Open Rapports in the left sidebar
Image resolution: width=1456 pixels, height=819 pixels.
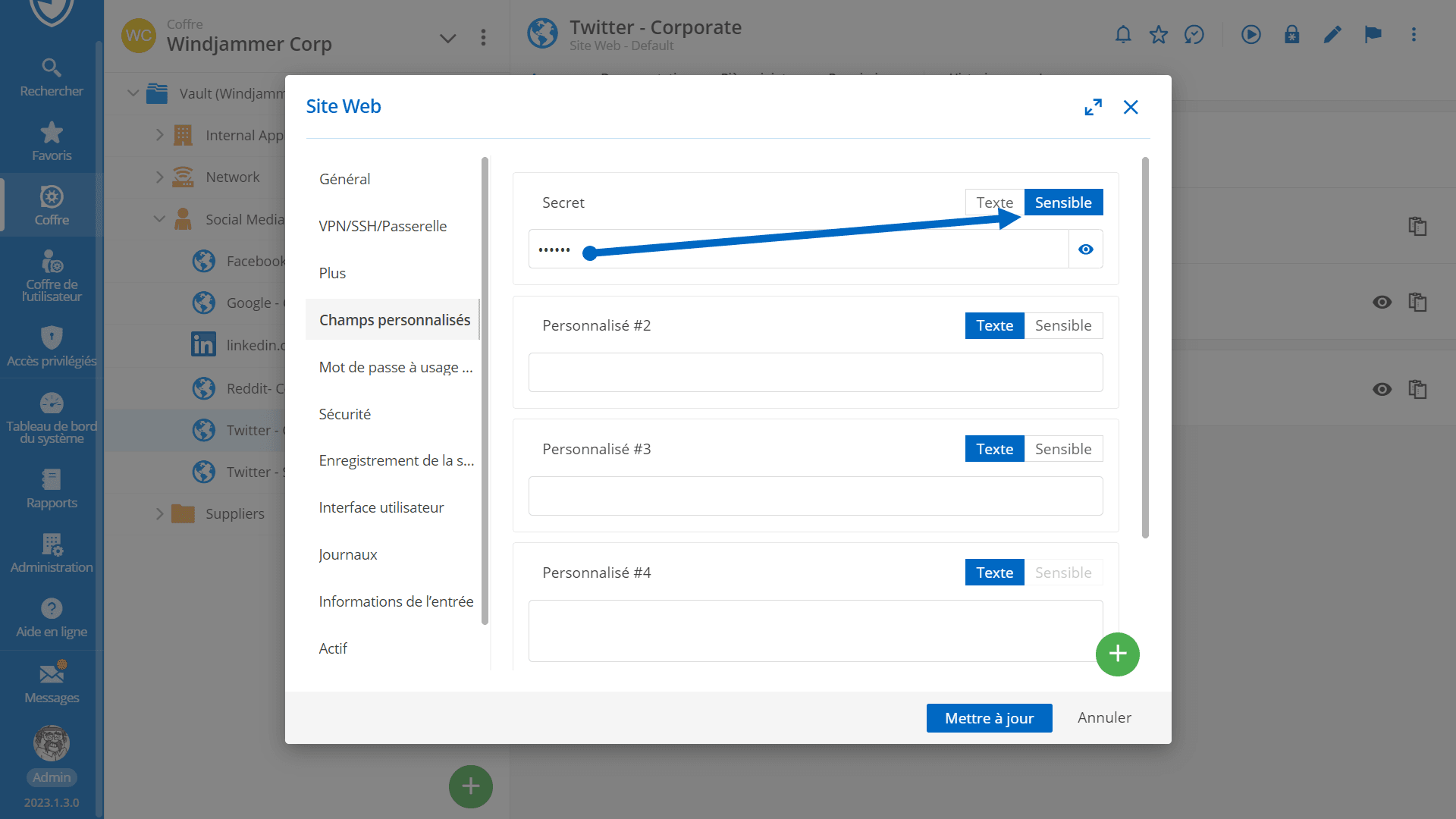pos(52,488)
